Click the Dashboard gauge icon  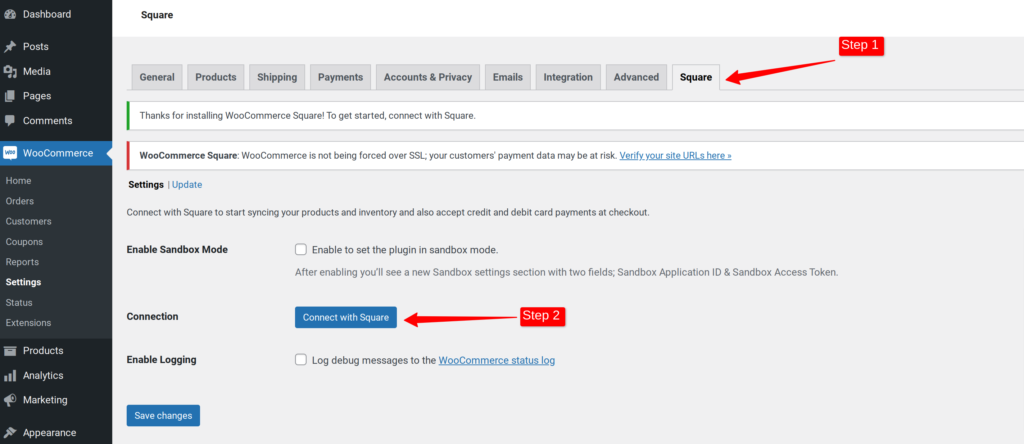(x=10, y=14)
